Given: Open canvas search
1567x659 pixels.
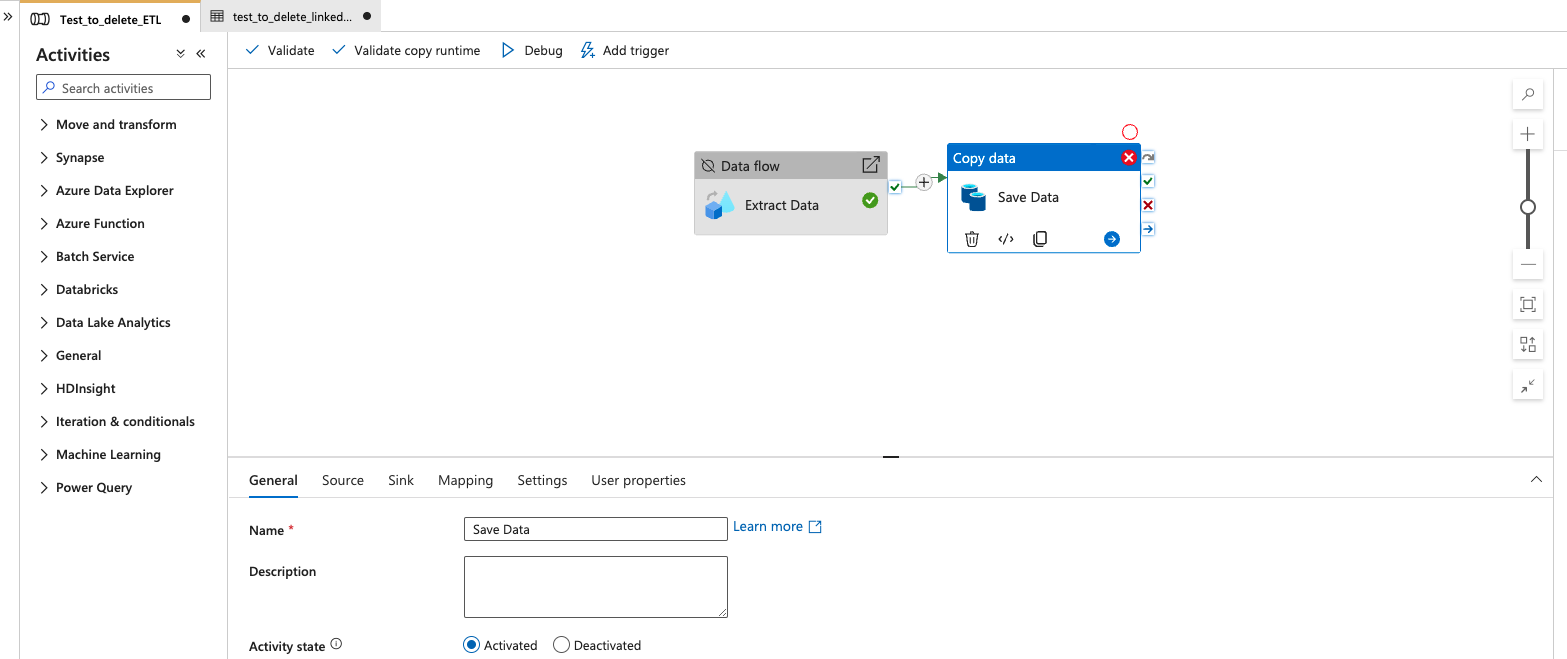Looking at the screenshot, I should [1528, 95].
